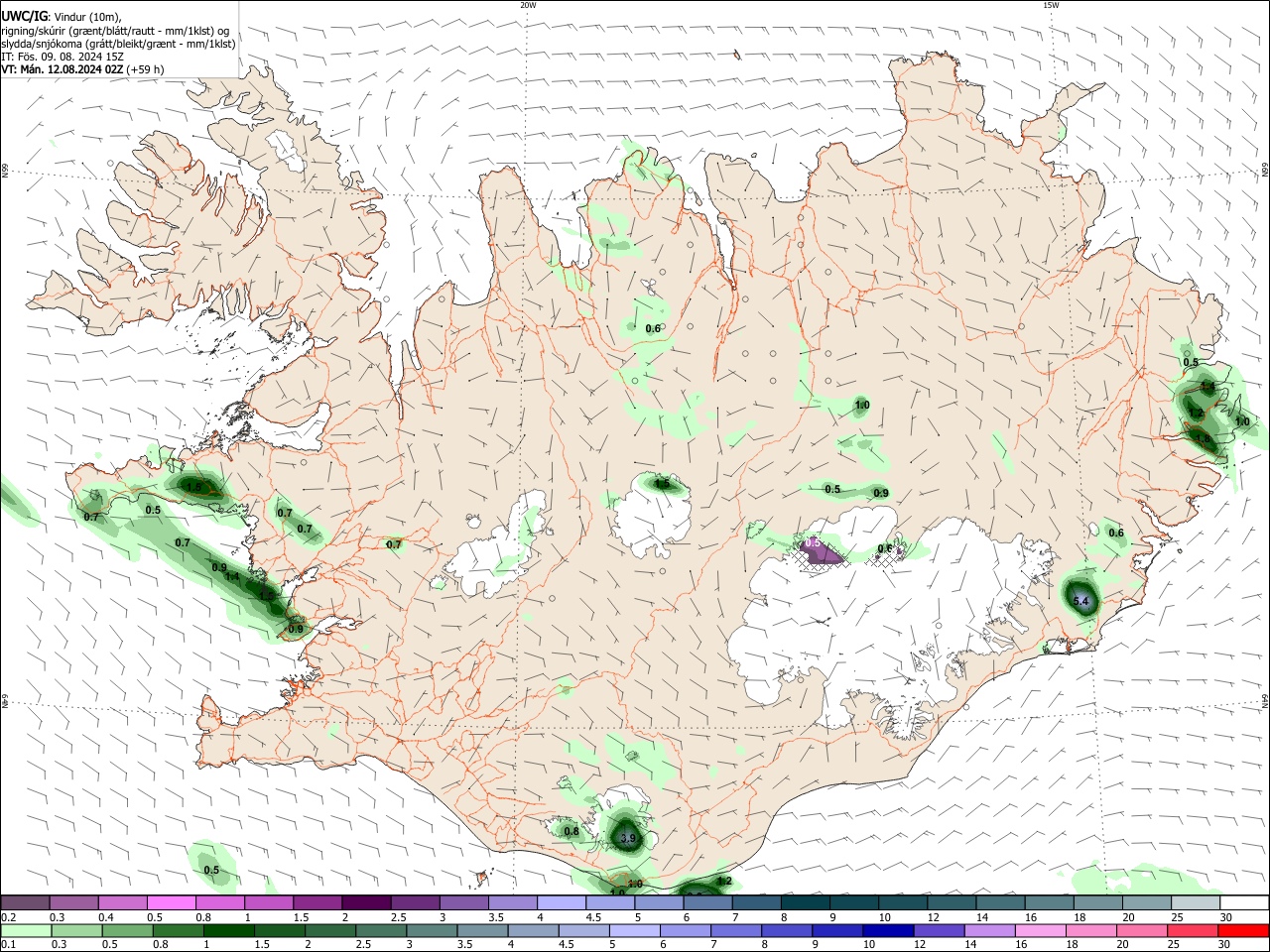Screen dimensions: 1270x952
Task: Click the light pink 16–18 rain swatch
Action: pos(1040,931)
